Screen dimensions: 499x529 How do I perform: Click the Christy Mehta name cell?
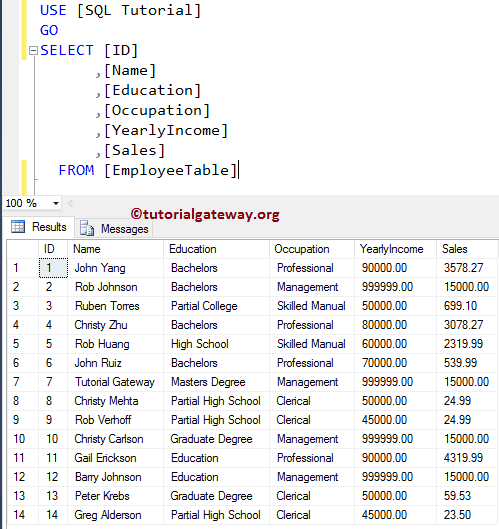[x=115, y=401]
